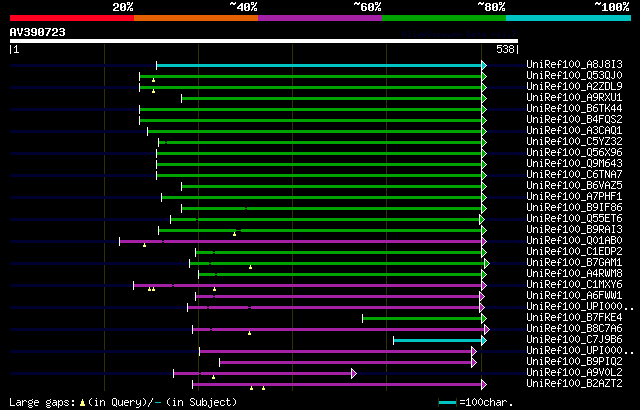This screenshot has width=640, height=410.
Task: Click the Large gaps legend text
Action: [x=42, y=403]
